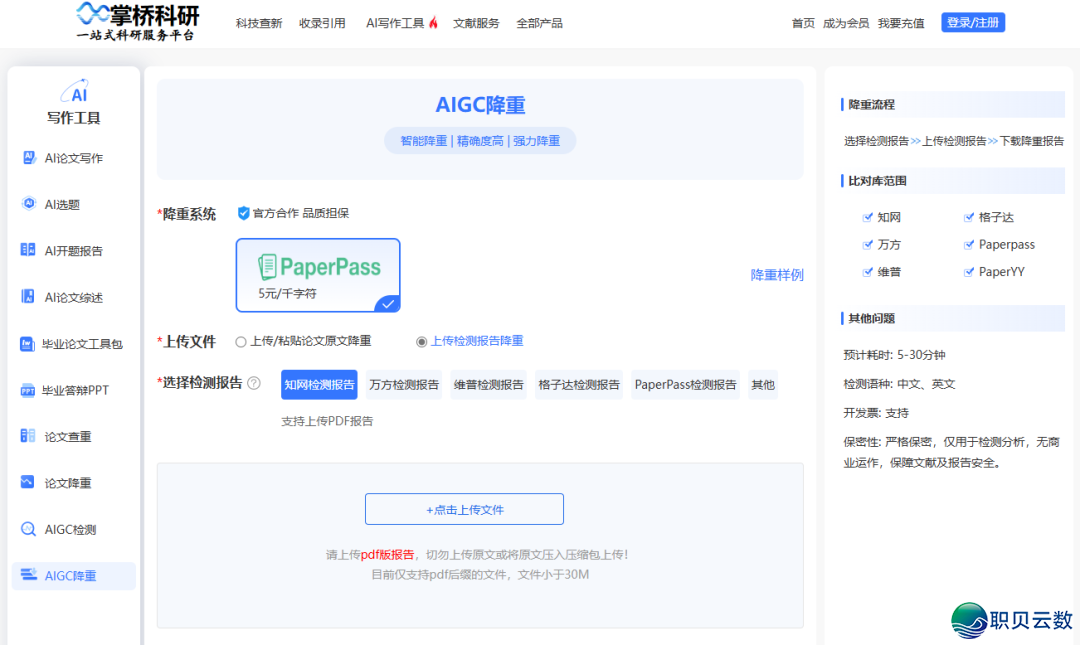The width and height of the screenshot is (1080, 645).
Task: Click the 毕业答辩PPT sidebar icon
Action: [x=27, y=390]
